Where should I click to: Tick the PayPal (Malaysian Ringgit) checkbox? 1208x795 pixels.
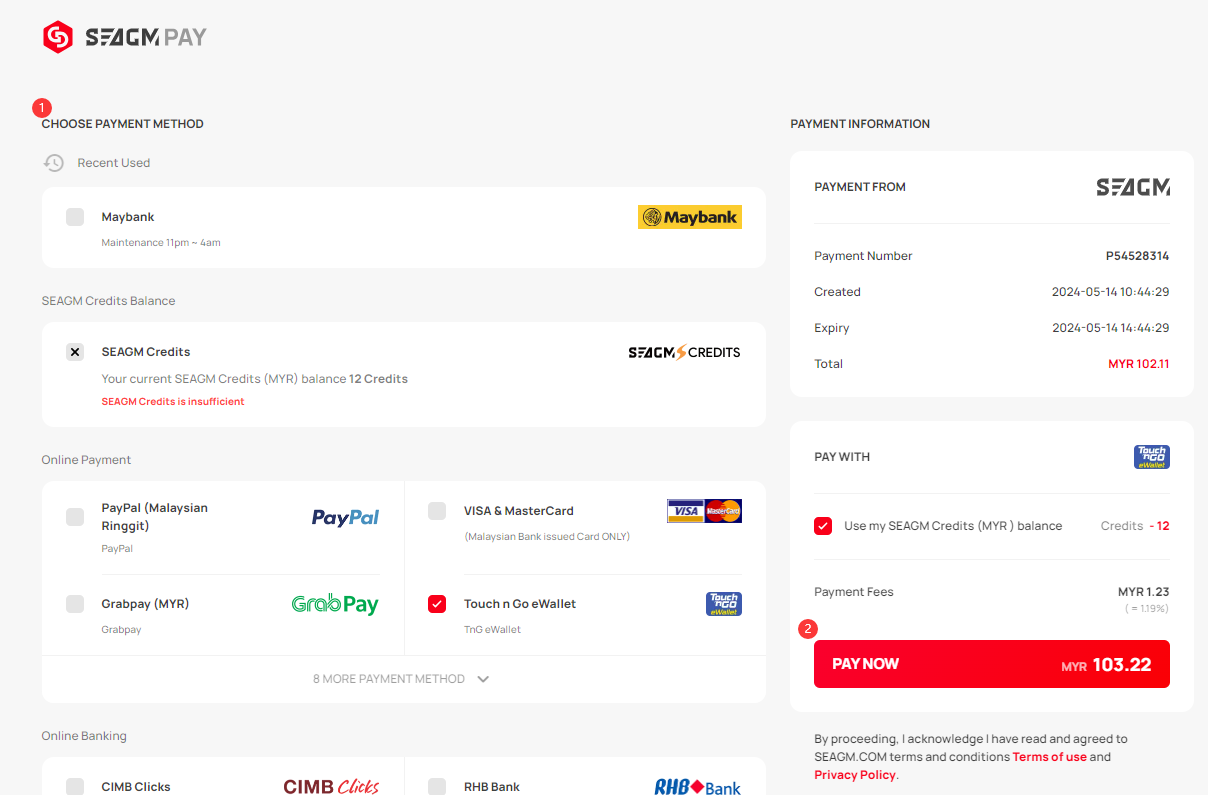(75, 517)
